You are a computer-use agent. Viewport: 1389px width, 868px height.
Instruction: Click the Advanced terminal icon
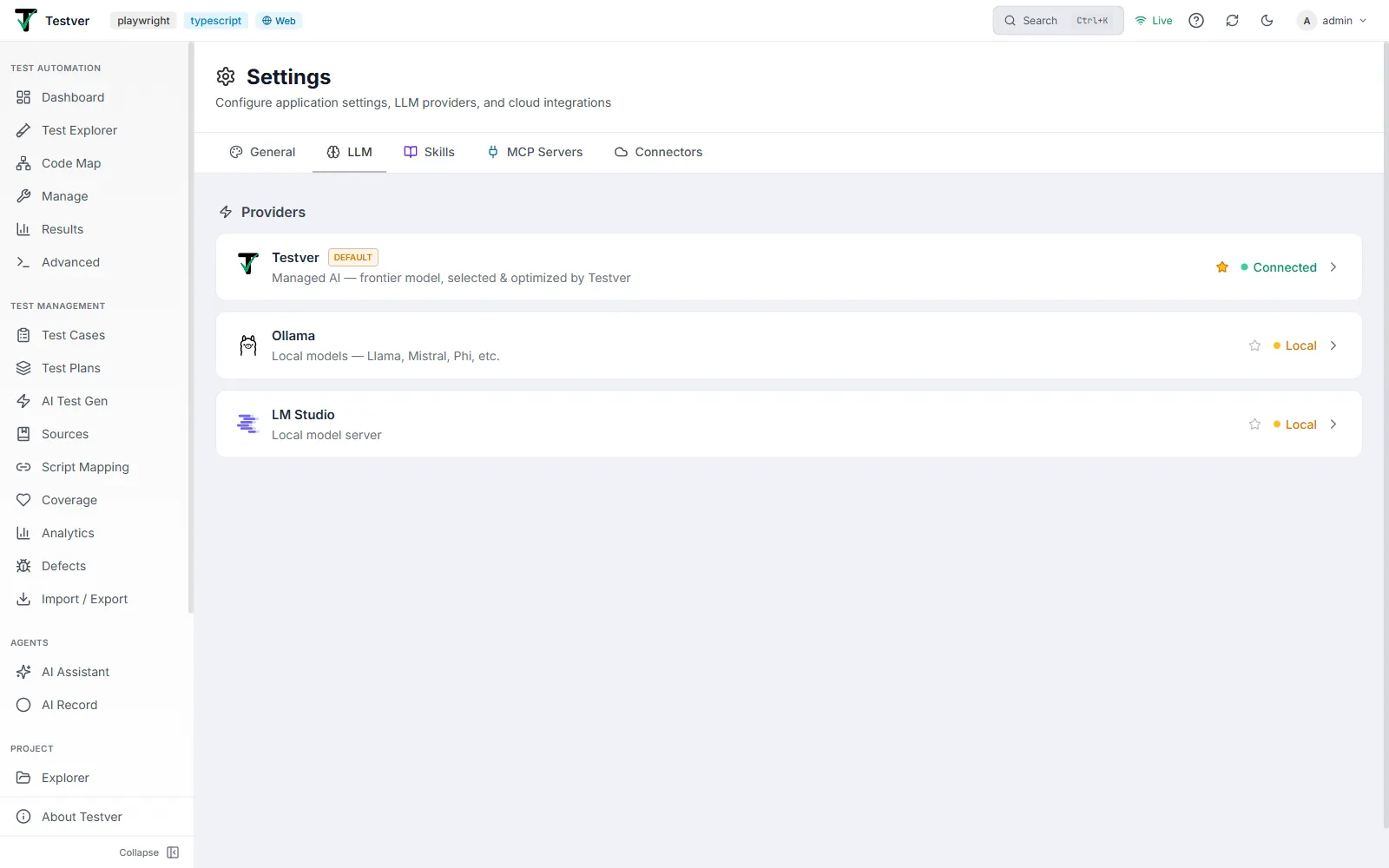click(23, 262)
